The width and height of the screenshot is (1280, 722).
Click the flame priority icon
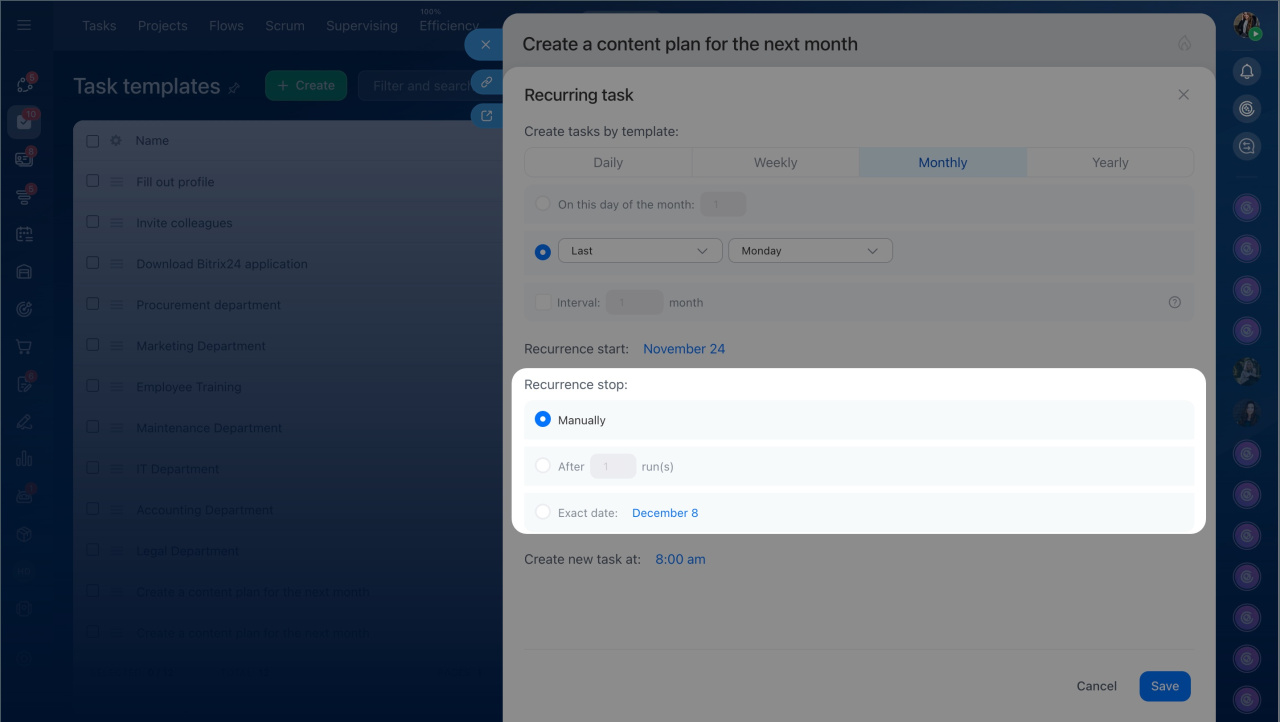(1184, 43)
